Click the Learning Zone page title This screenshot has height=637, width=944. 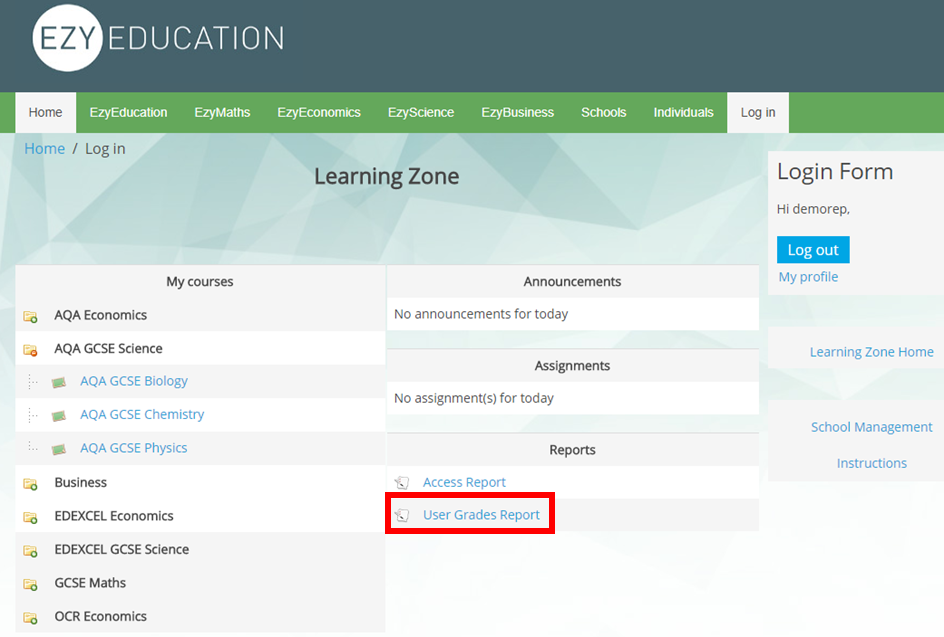pyautogui.click(x=387, y=176)
